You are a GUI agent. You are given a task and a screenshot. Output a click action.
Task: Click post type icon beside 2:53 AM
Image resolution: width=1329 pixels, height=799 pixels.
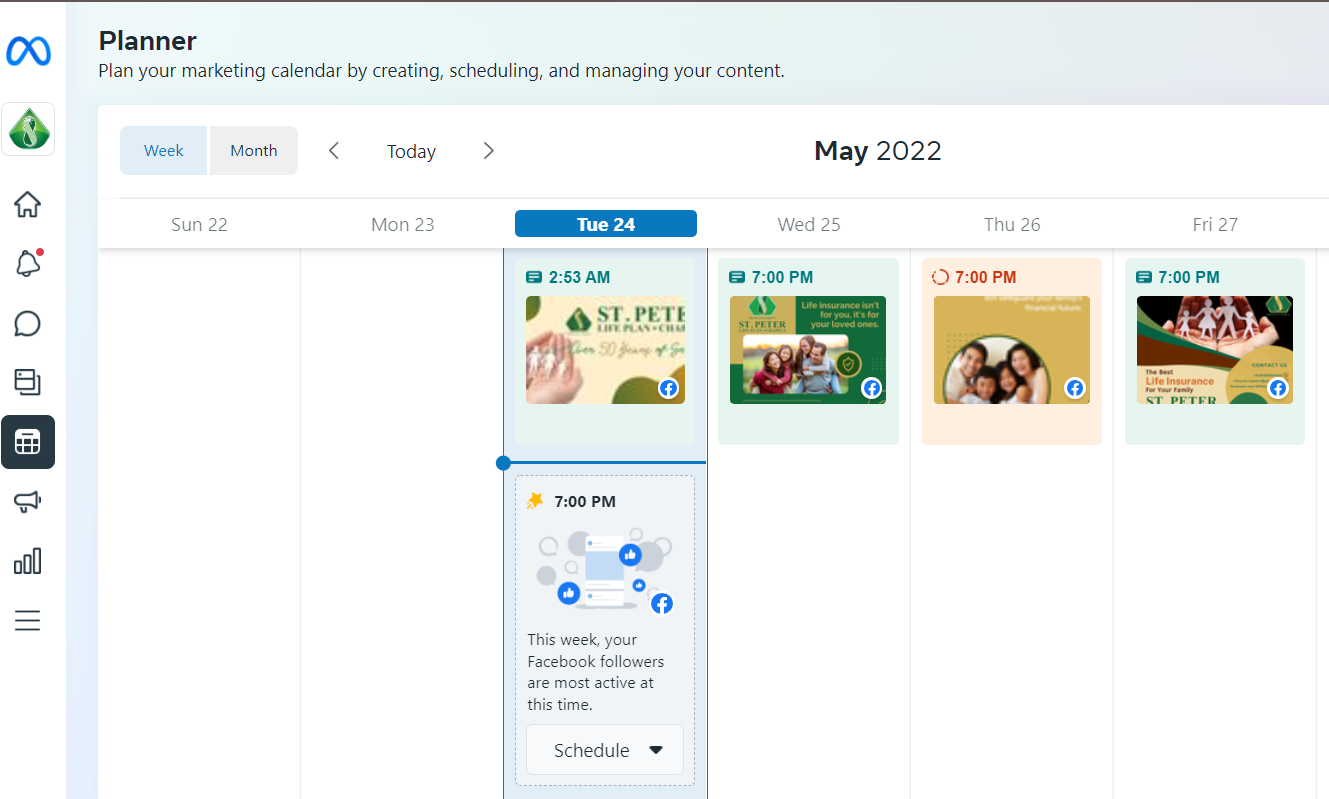tap(534, 277)
